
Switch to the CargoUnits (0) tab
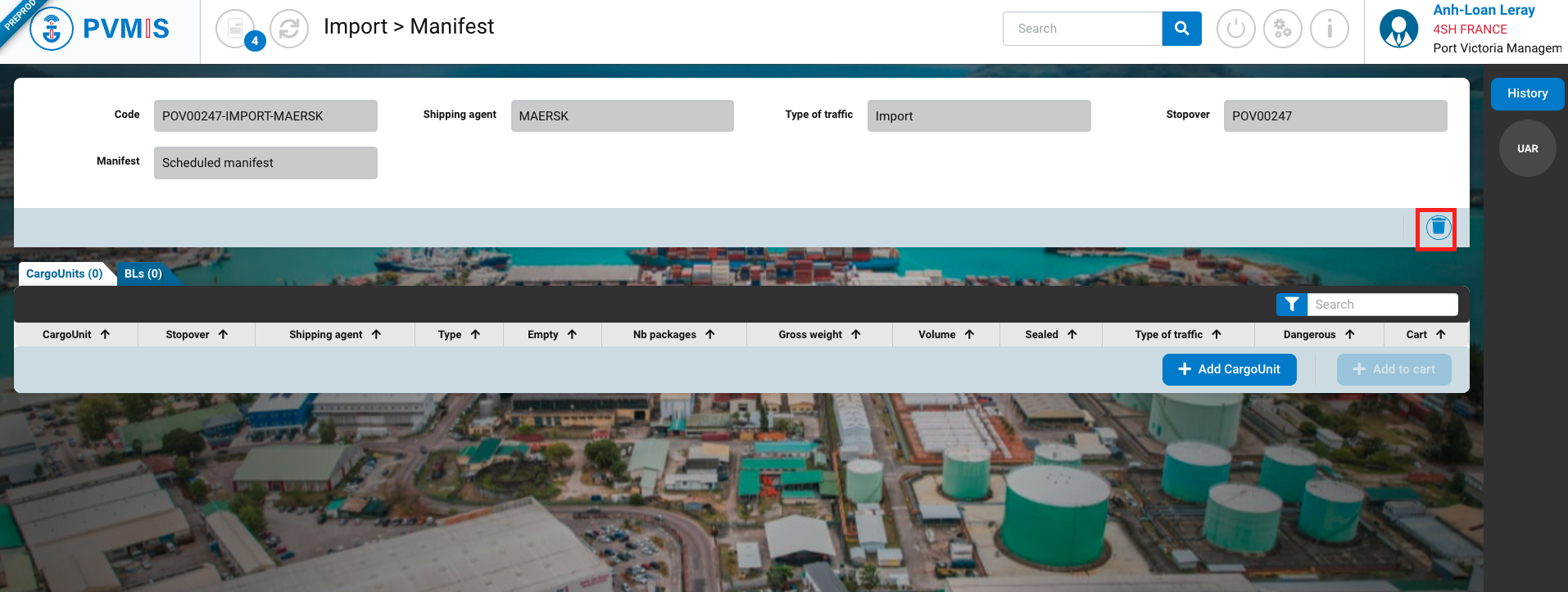click(x=65, y=273)
